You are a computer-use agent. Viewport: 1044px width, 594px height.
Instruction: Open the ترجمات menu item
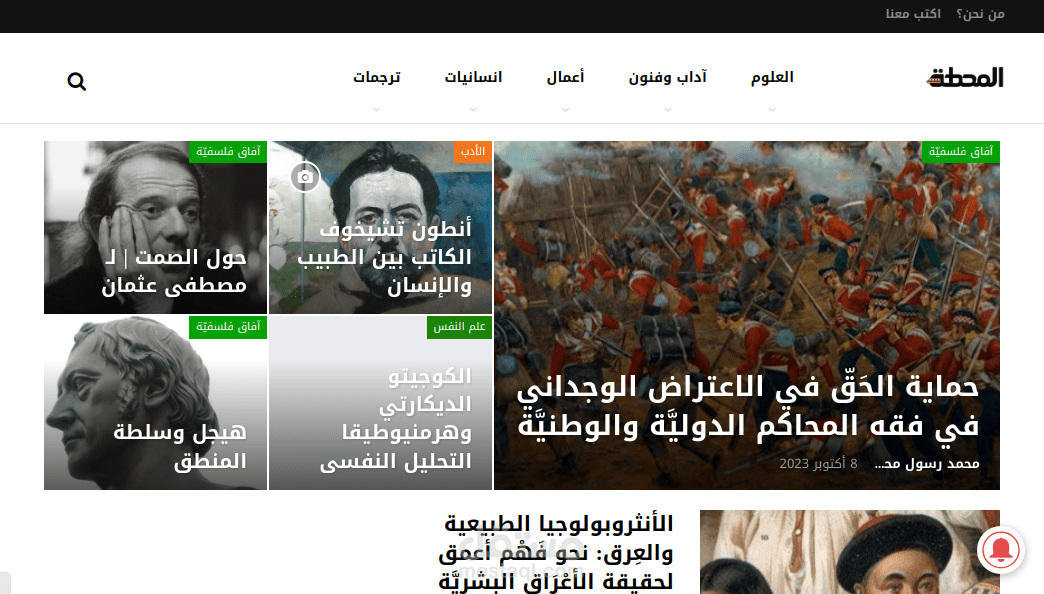(377, 77)
